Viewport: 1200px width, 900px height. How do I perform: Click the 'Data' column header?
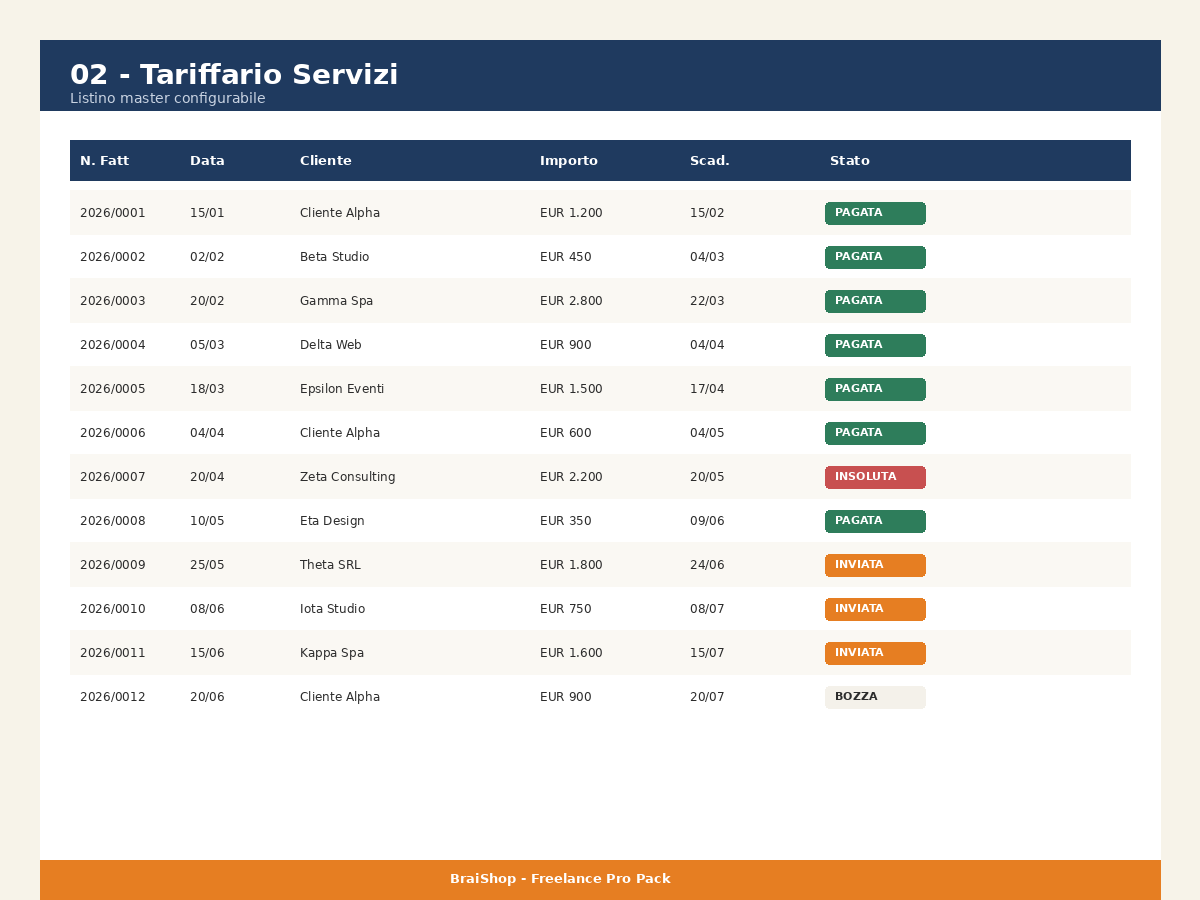pyautogui.click(x=207, y=161)
